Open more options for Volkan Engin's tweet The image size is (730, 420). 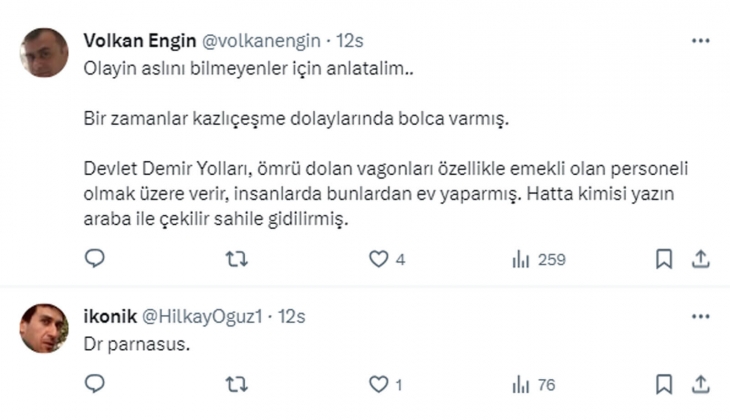701,41
